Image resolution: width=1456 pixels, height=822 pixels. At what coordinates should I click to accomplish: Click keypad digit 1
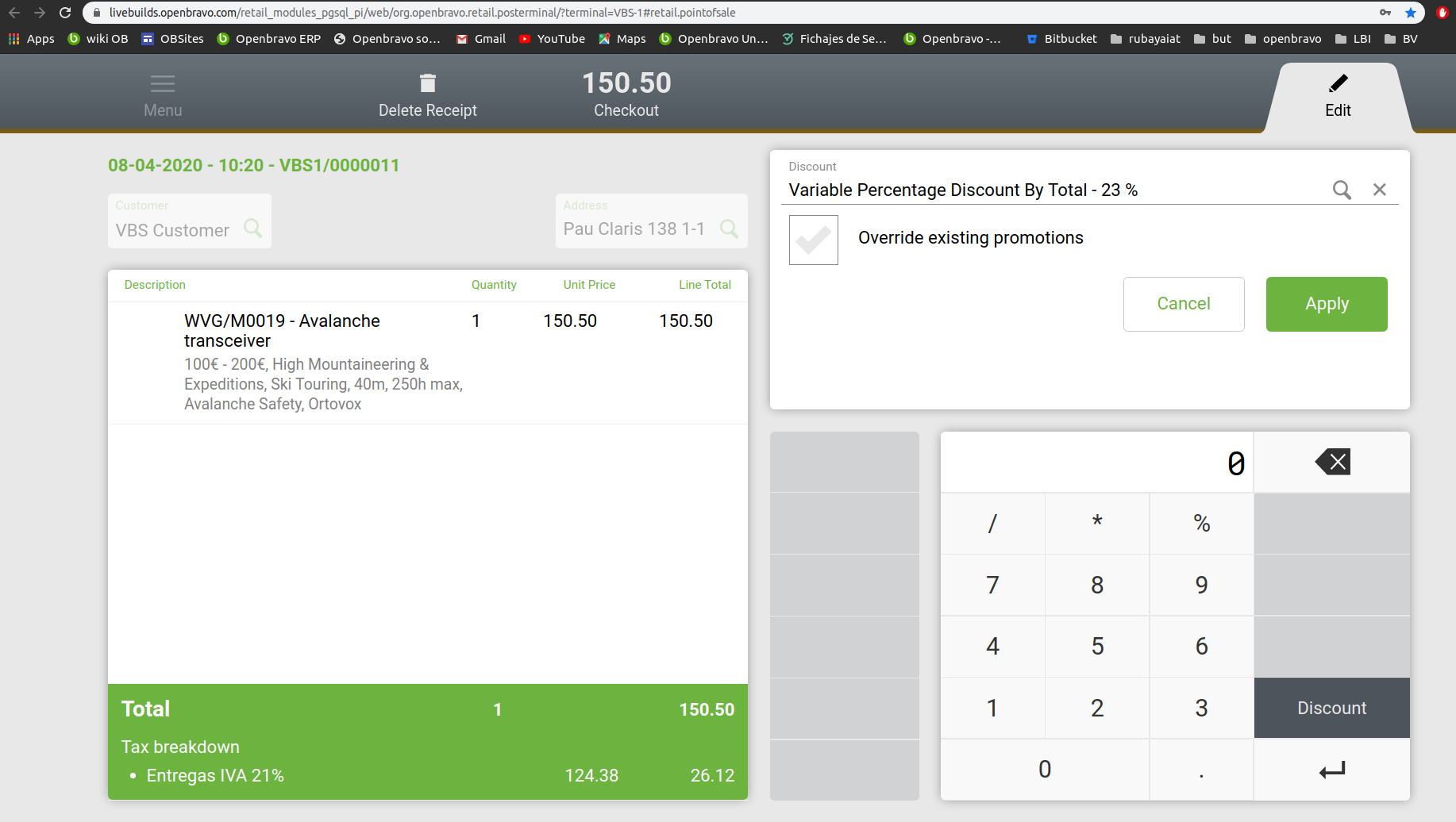click(x=992, y=708)
